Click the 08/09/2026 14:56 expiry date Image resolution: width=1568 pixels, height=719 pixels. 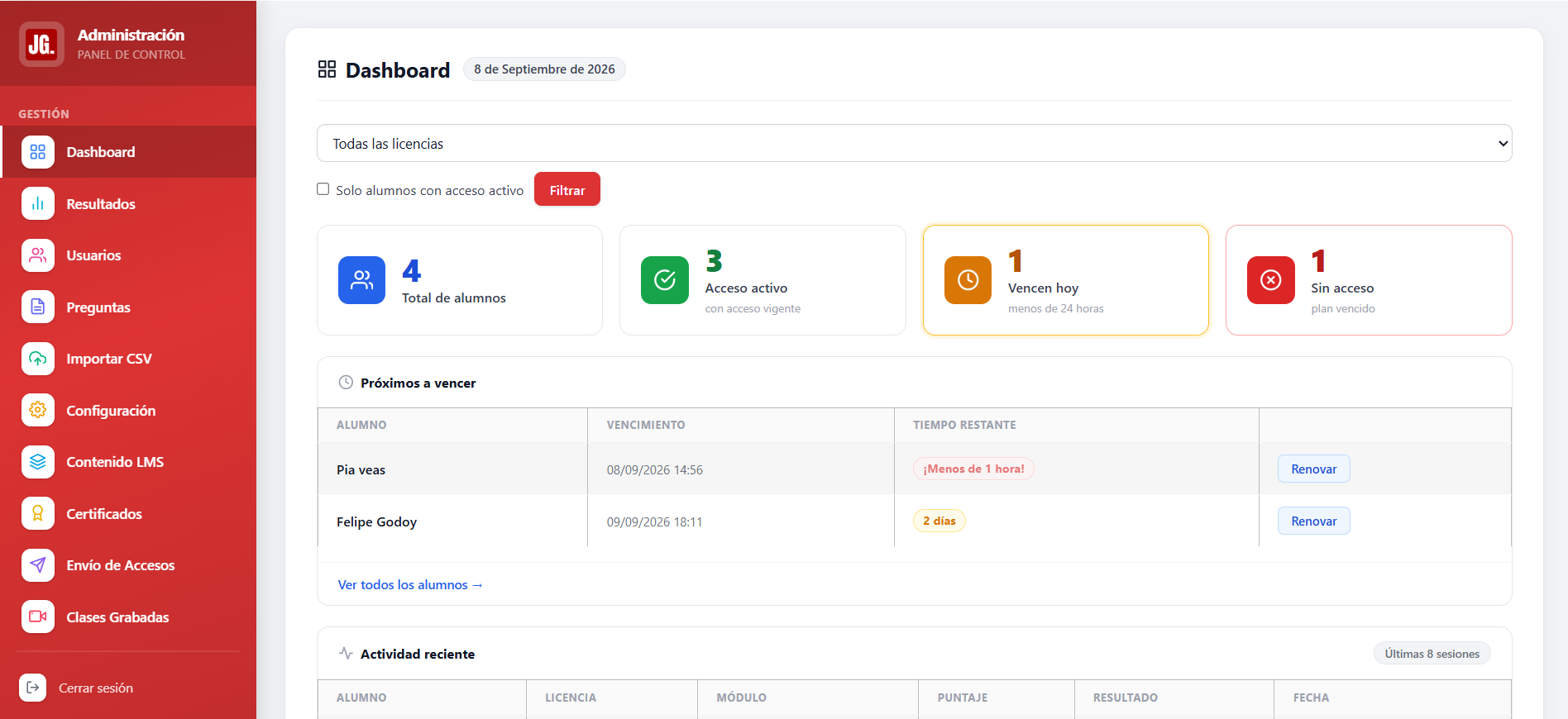(x=654, y=469)
